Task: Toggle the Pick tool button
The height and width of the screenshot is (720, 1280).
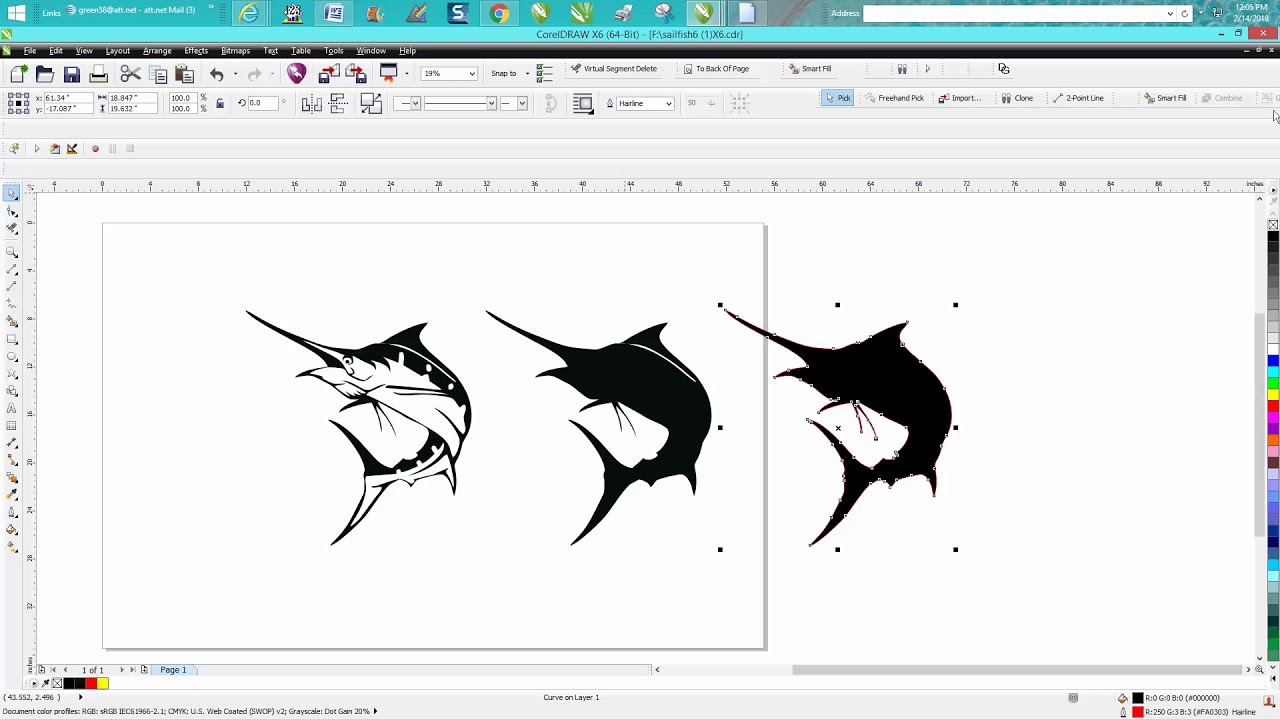Action: tap(837, 98)
